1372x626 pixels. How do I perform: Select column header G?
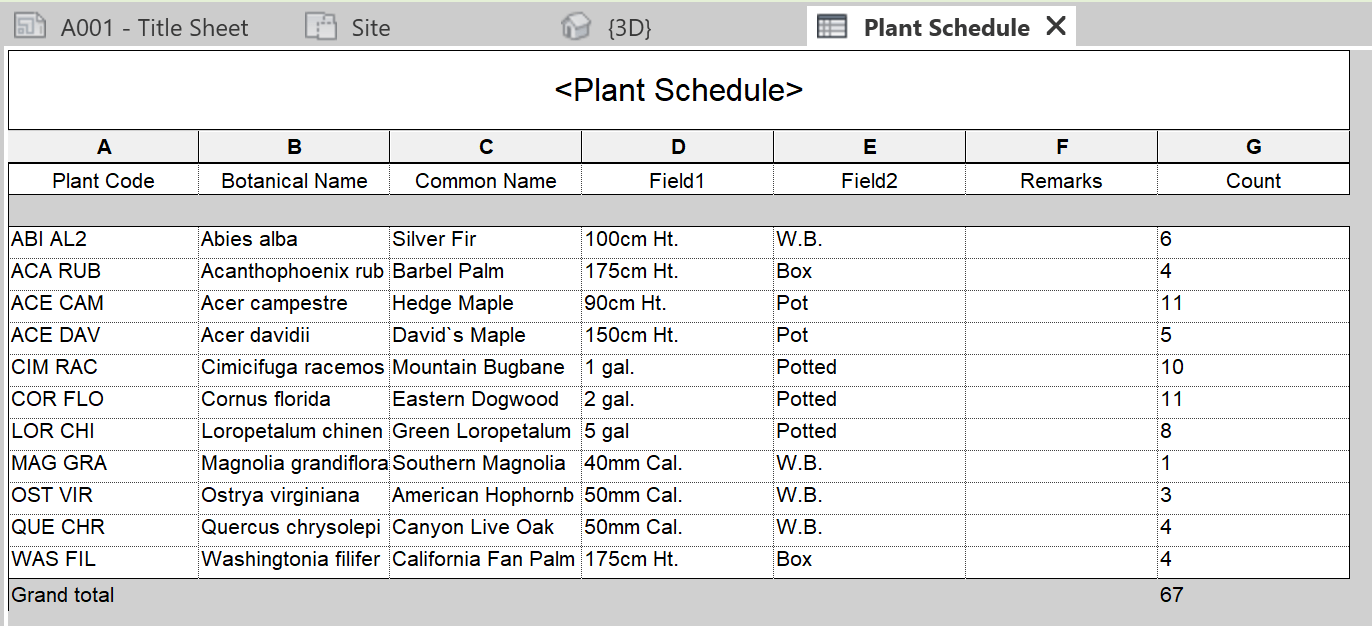(1253, 146)
